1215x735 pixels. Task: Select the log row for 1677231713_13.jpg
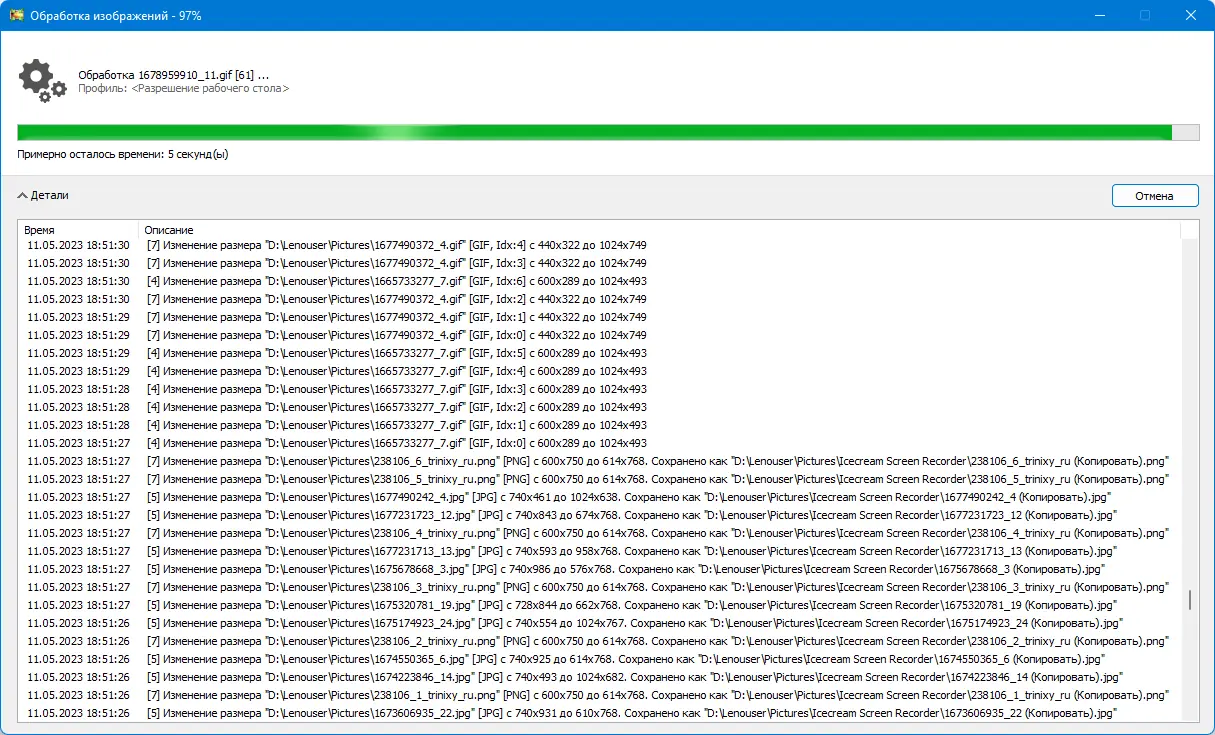(x=600, y=551)
